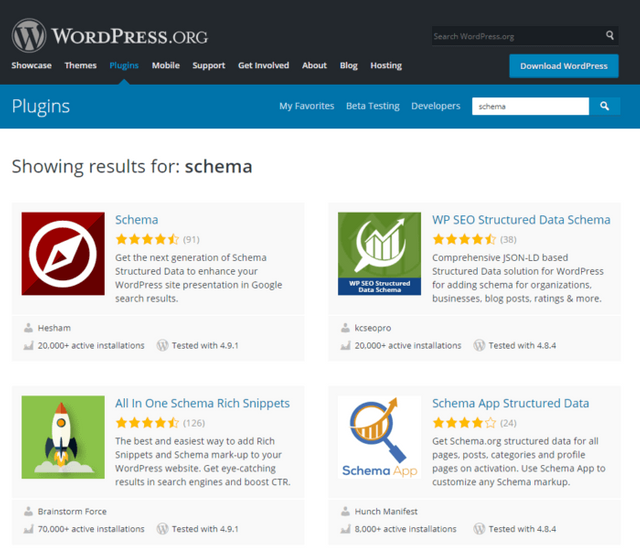Viewport: 640px width, 549px height.
Task: Click the (126) rating count
Action: pos(194,423)
